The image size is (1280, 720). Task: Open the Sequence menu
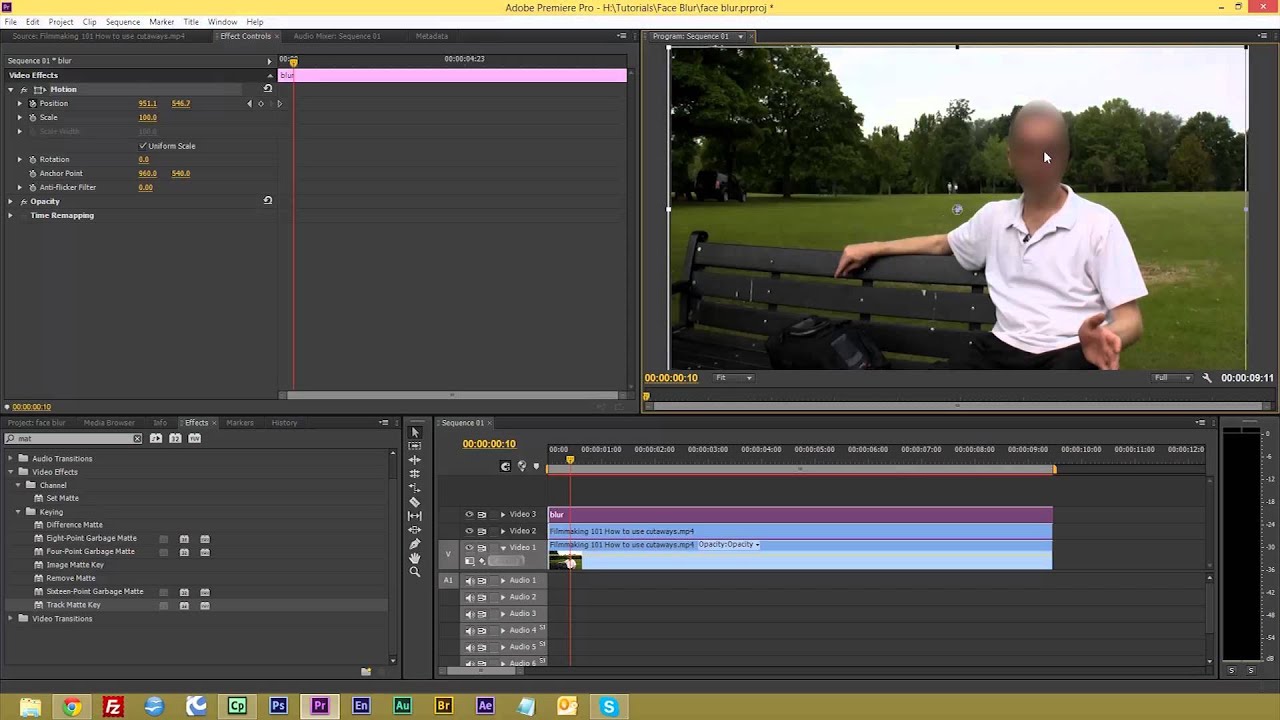(x=123, y=22)
